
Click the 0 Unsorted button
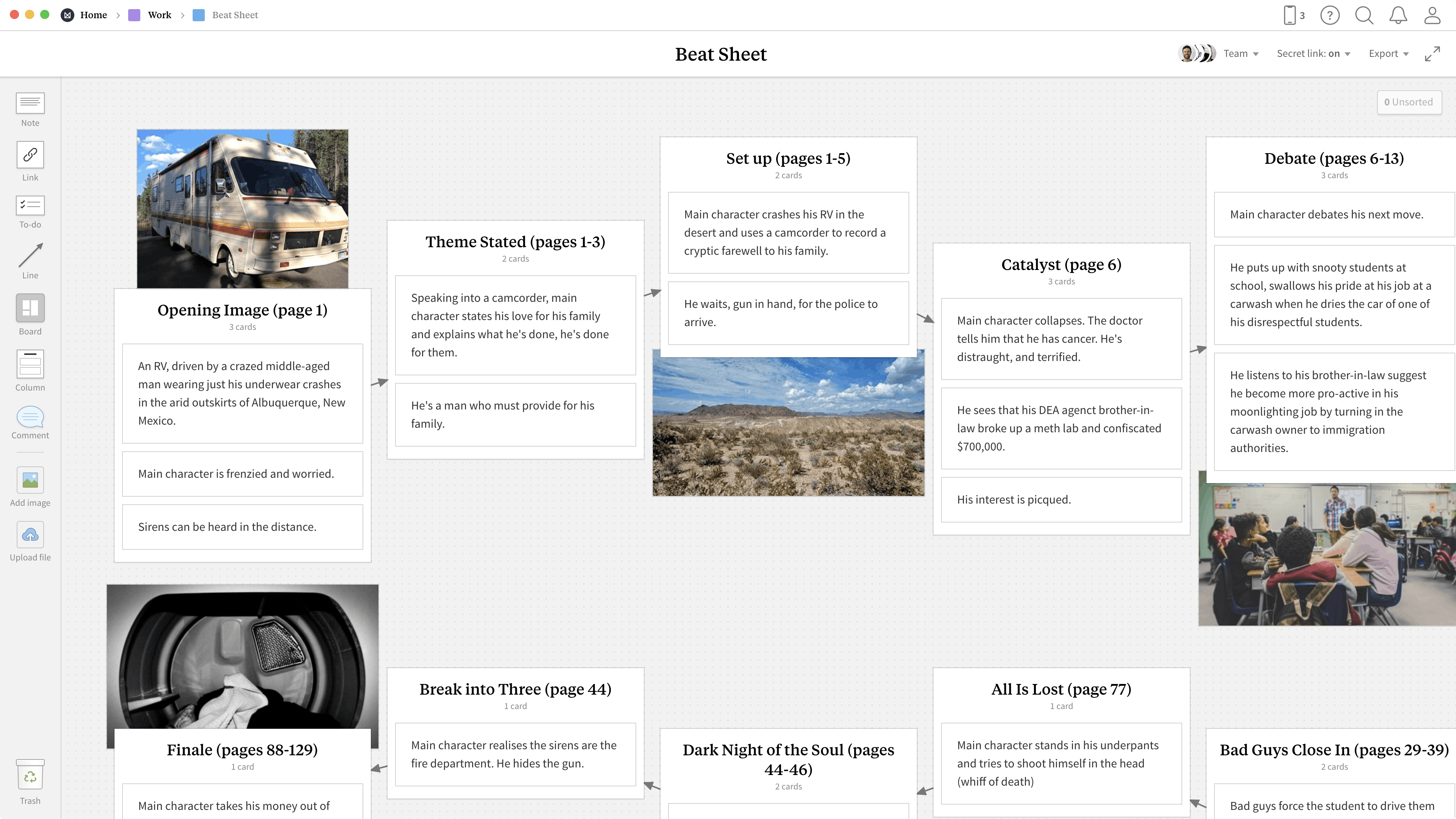(1409, 102)
